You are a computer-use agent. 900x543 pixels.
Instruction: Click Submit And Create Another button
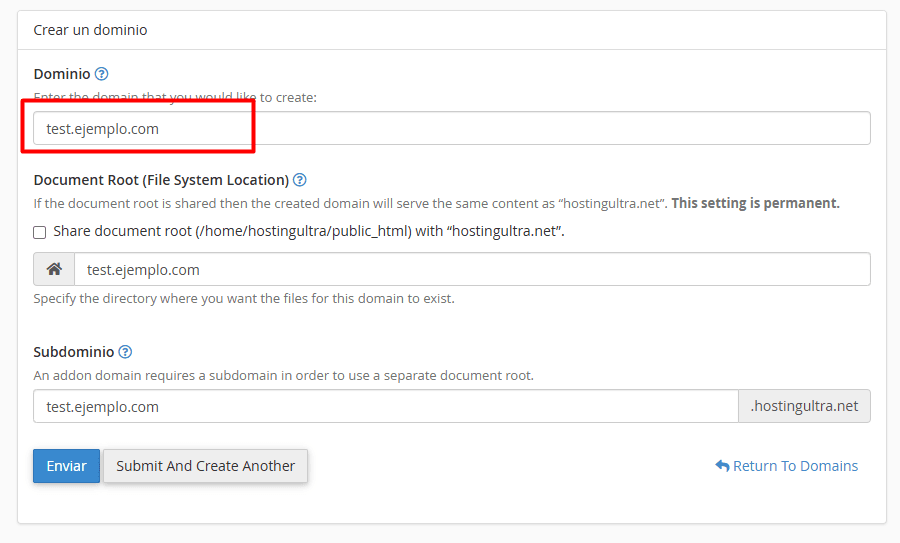(x=205, y=466)
